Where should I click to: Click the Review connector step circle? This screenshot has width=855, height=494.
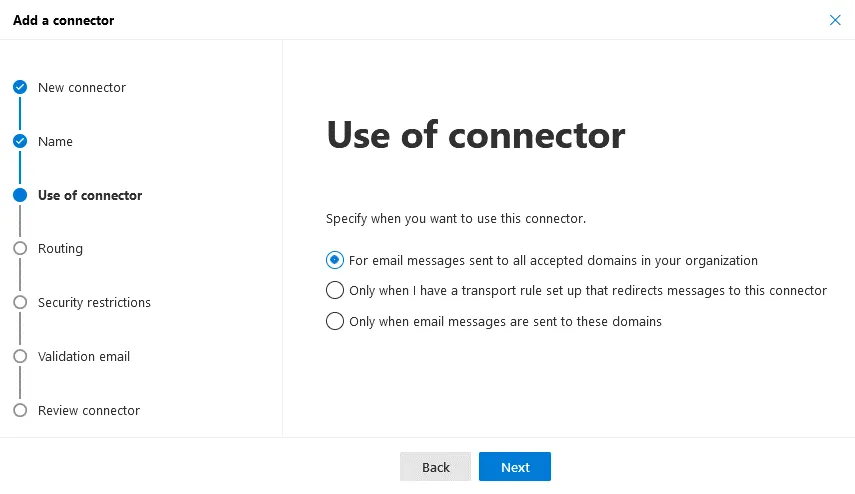19,411
